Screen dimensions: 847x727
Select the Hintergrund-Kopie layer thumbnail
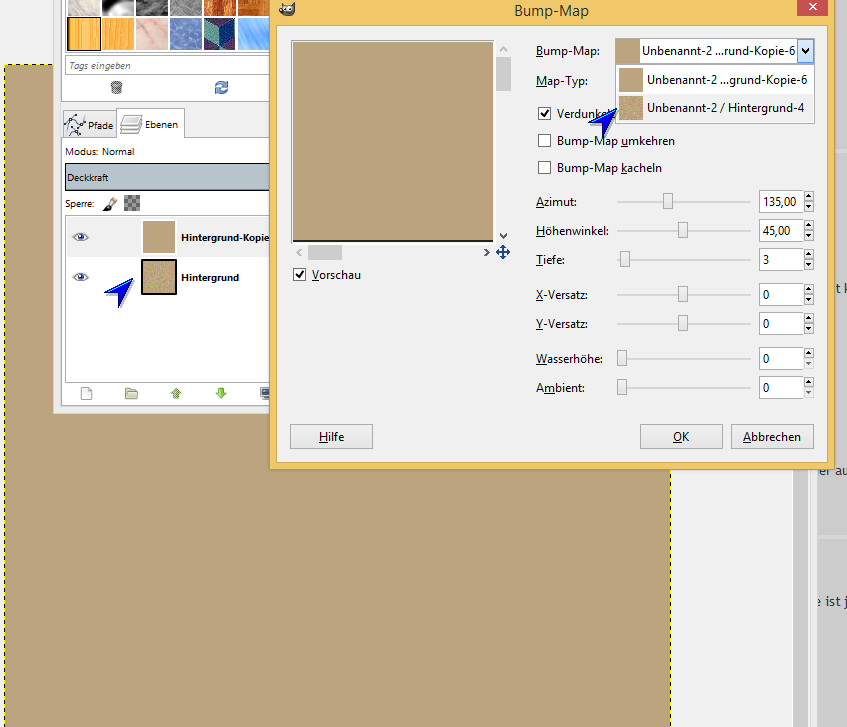click(159, 237)
